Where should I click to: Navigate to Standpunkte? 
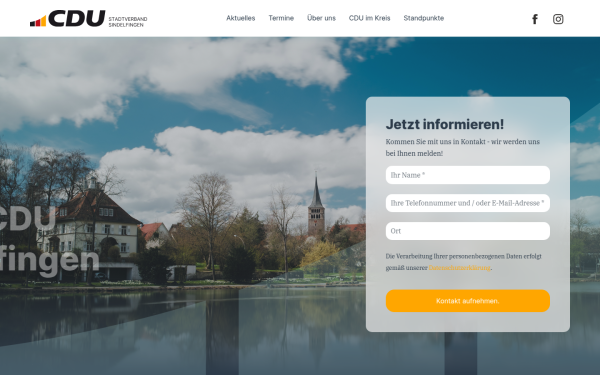(424, 18)
